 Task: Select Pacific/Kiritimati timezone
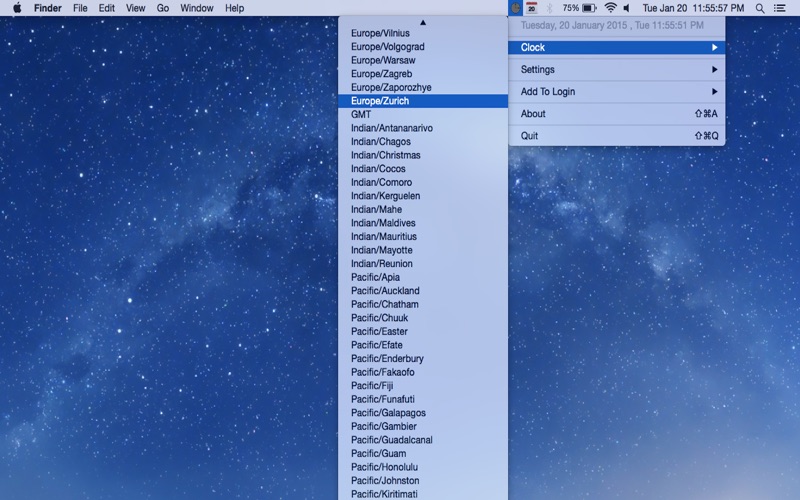coord(423,494)
